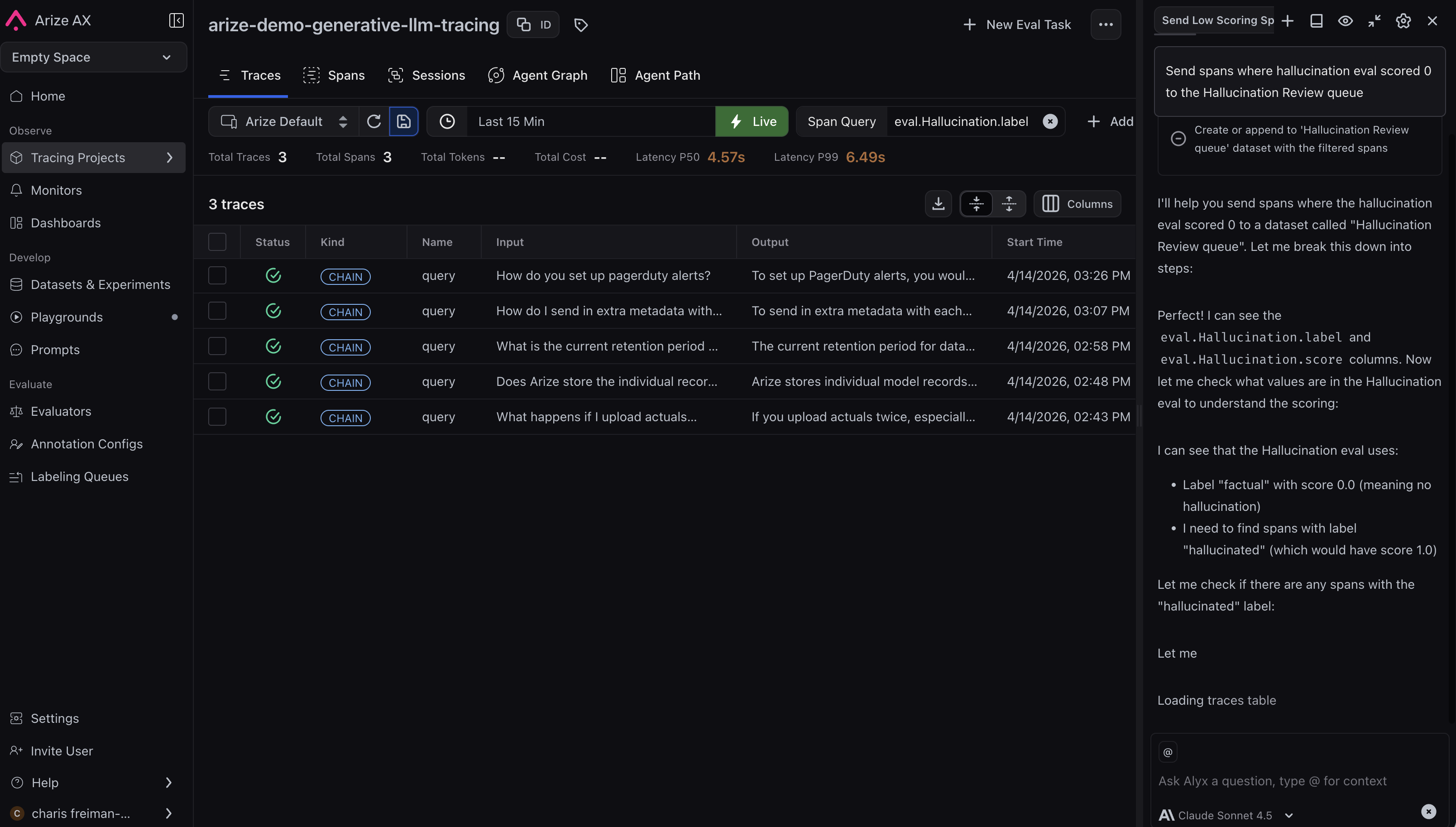This screenshot has height=827, width=1456.
Task: Add a new filter
Action: (1110, 121)
